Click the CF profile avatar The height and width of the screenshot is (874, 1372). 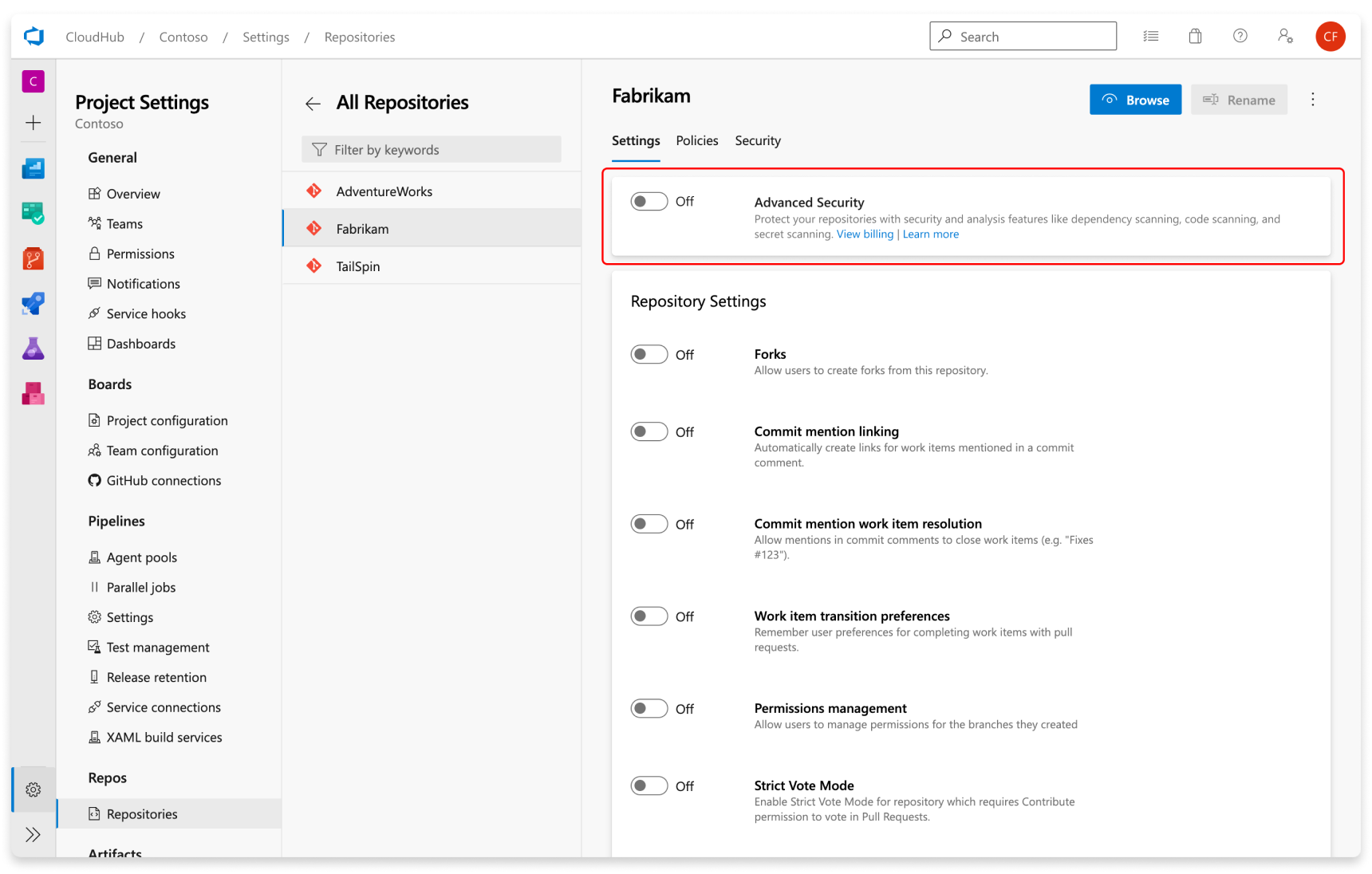pyautogui.click(x=1330, y=36)
